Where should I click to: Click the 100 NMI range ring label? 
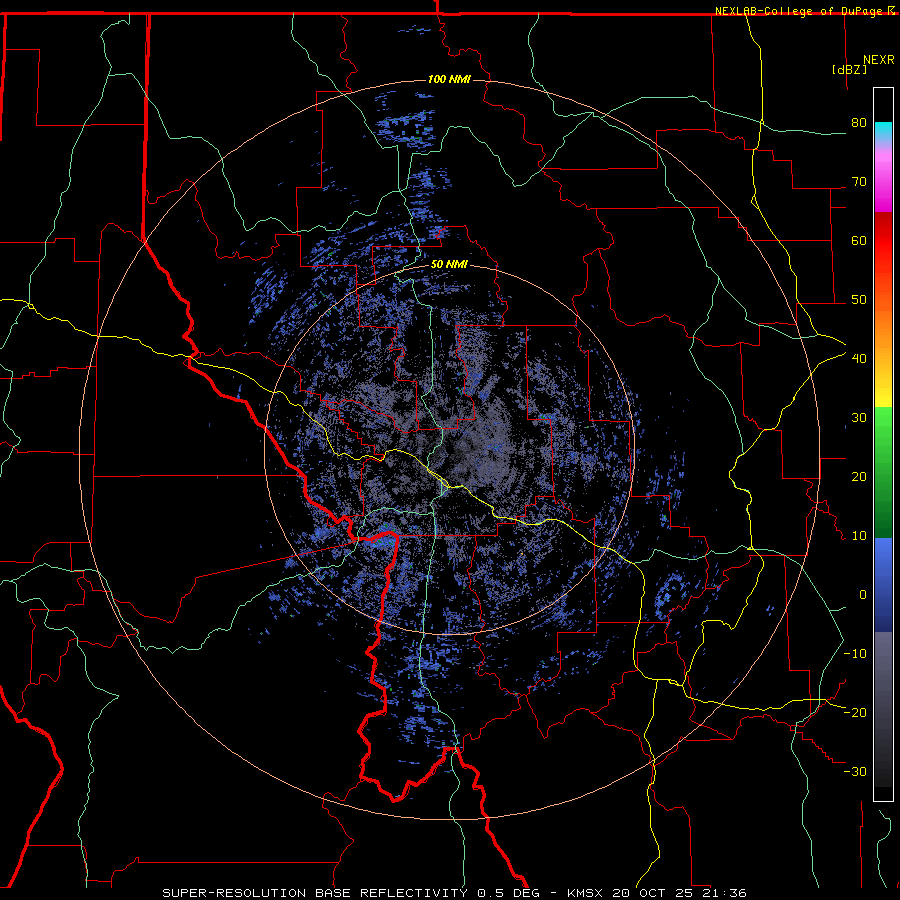[449, 79]
